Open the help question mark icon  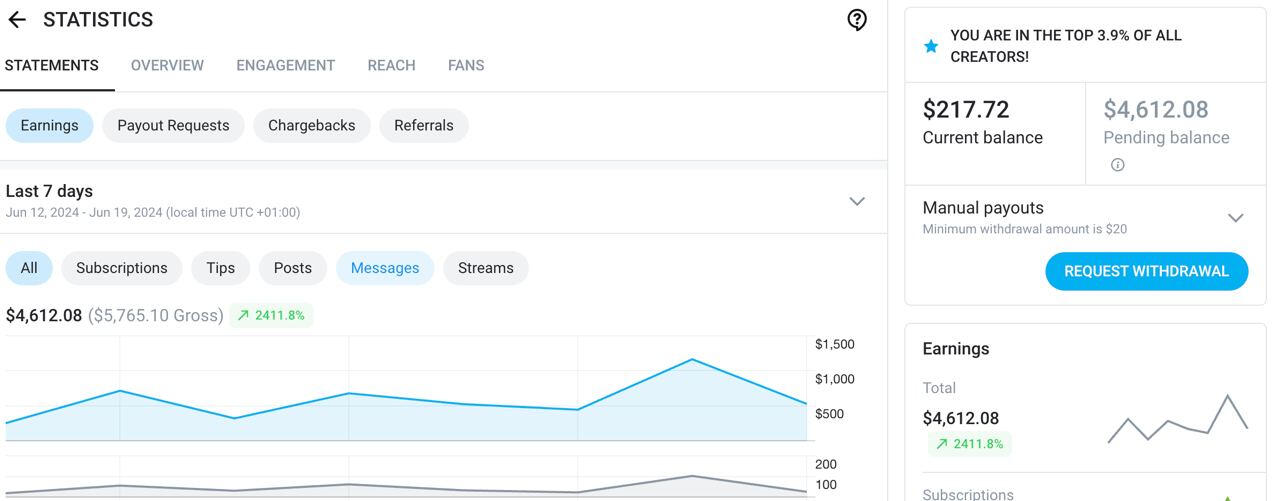[x=857, y=20]
